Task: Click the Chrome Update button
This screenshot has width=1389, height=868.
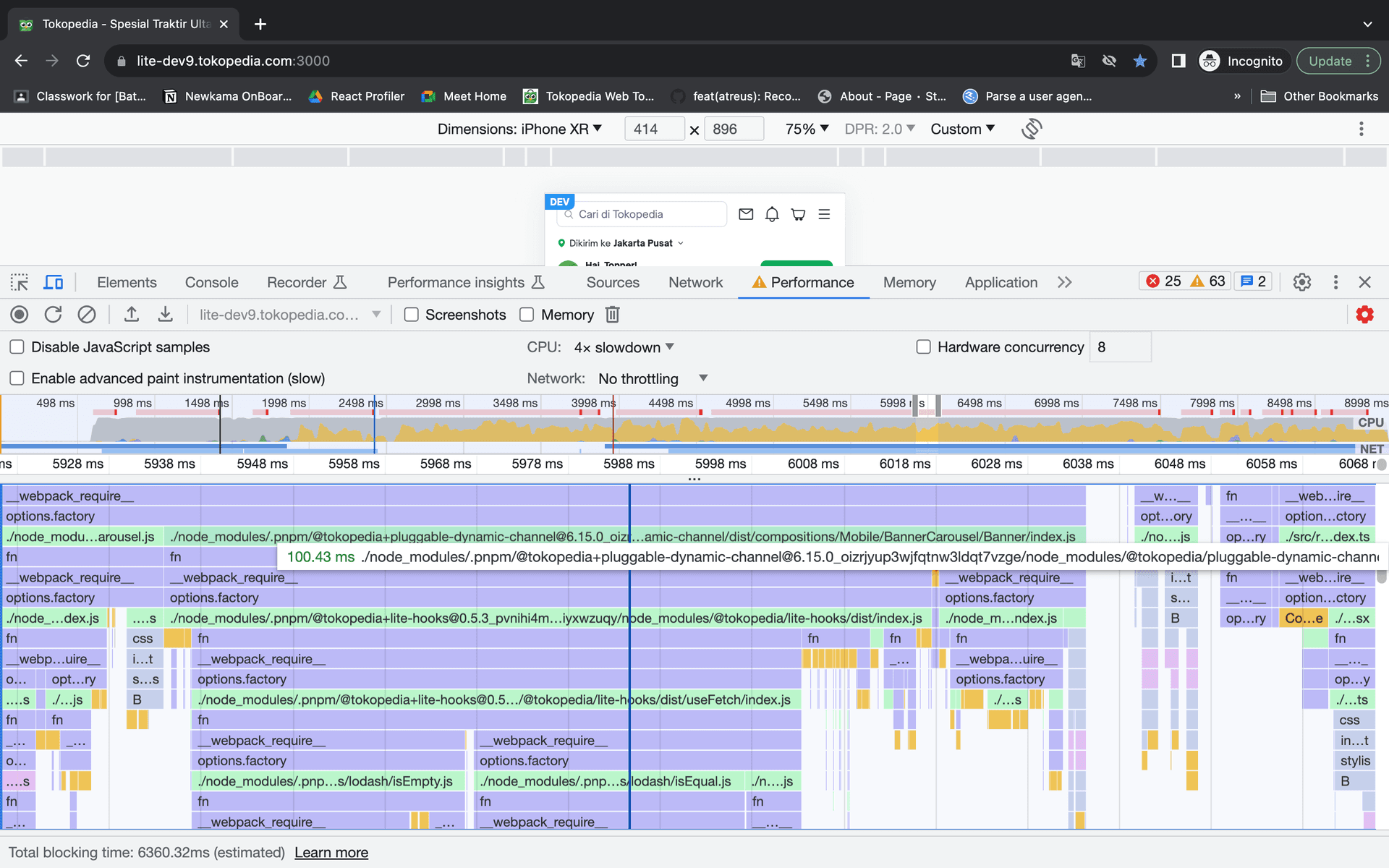Action: [1338, 61]
